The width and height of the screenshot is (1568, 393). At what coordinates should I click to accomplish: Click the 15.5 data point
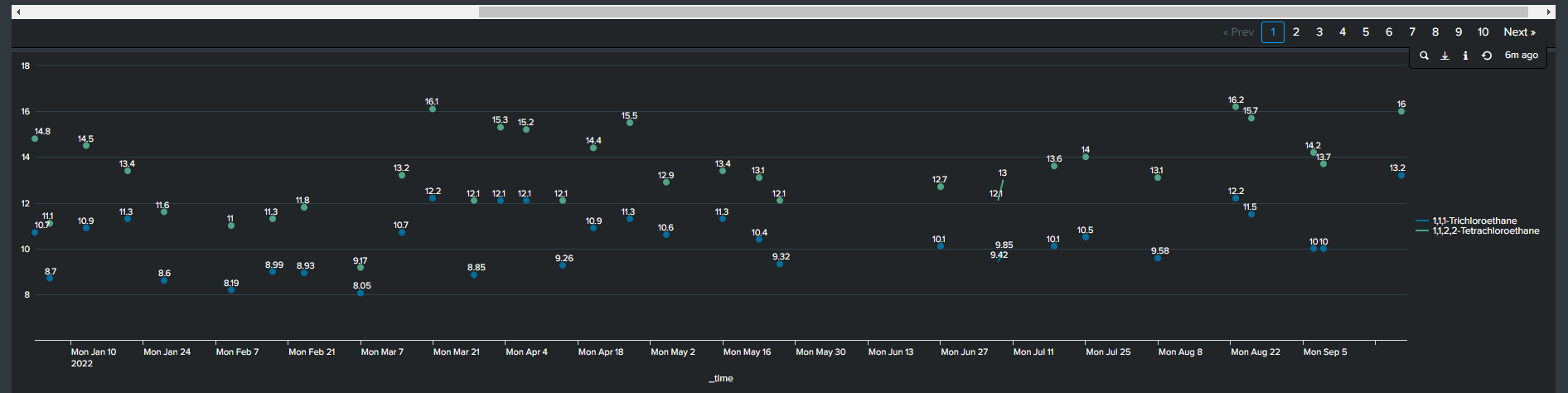630,123
